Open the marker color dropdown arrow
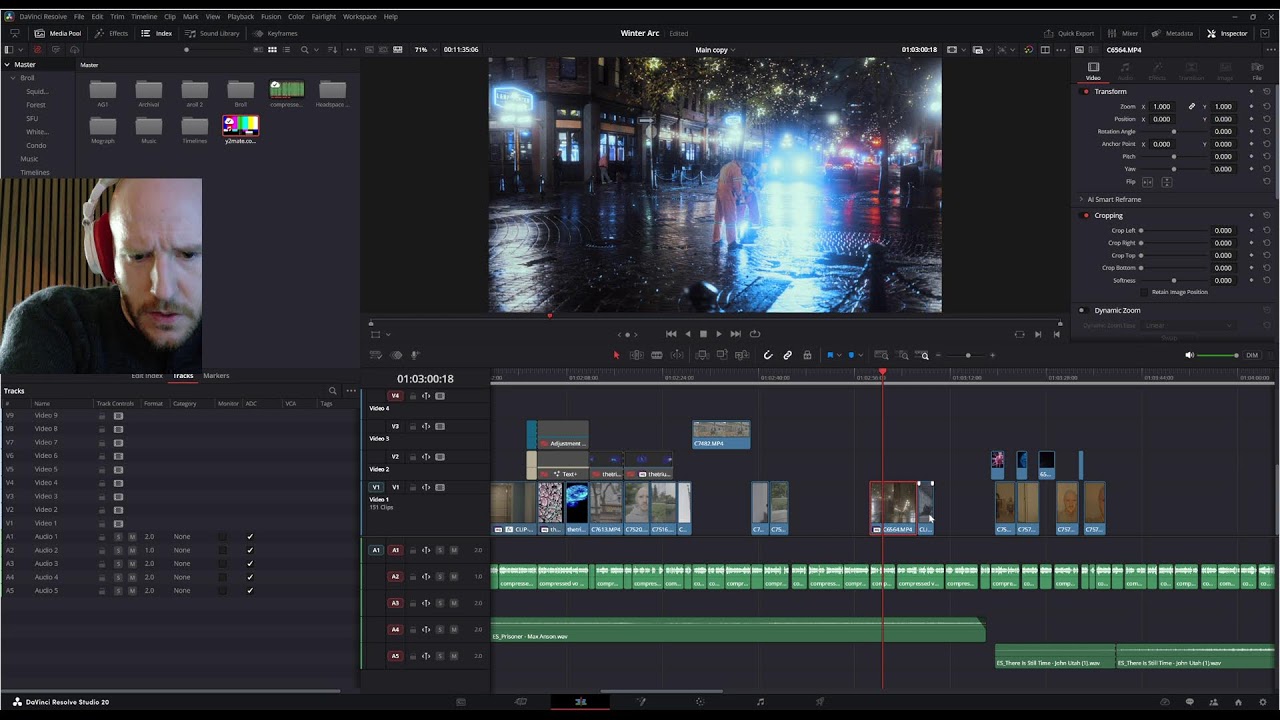The image size is (1280, 720). tap(860, 355)
